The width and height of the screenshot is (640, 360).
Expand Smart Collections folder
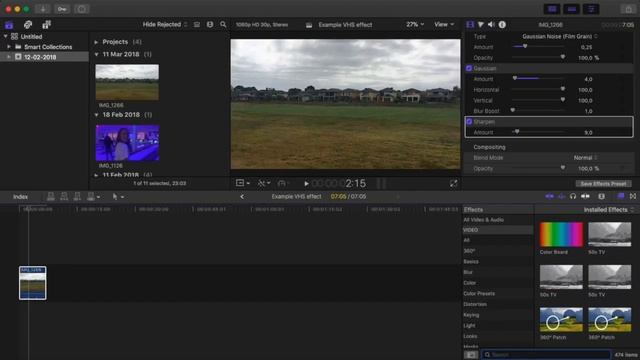(9, 47)
